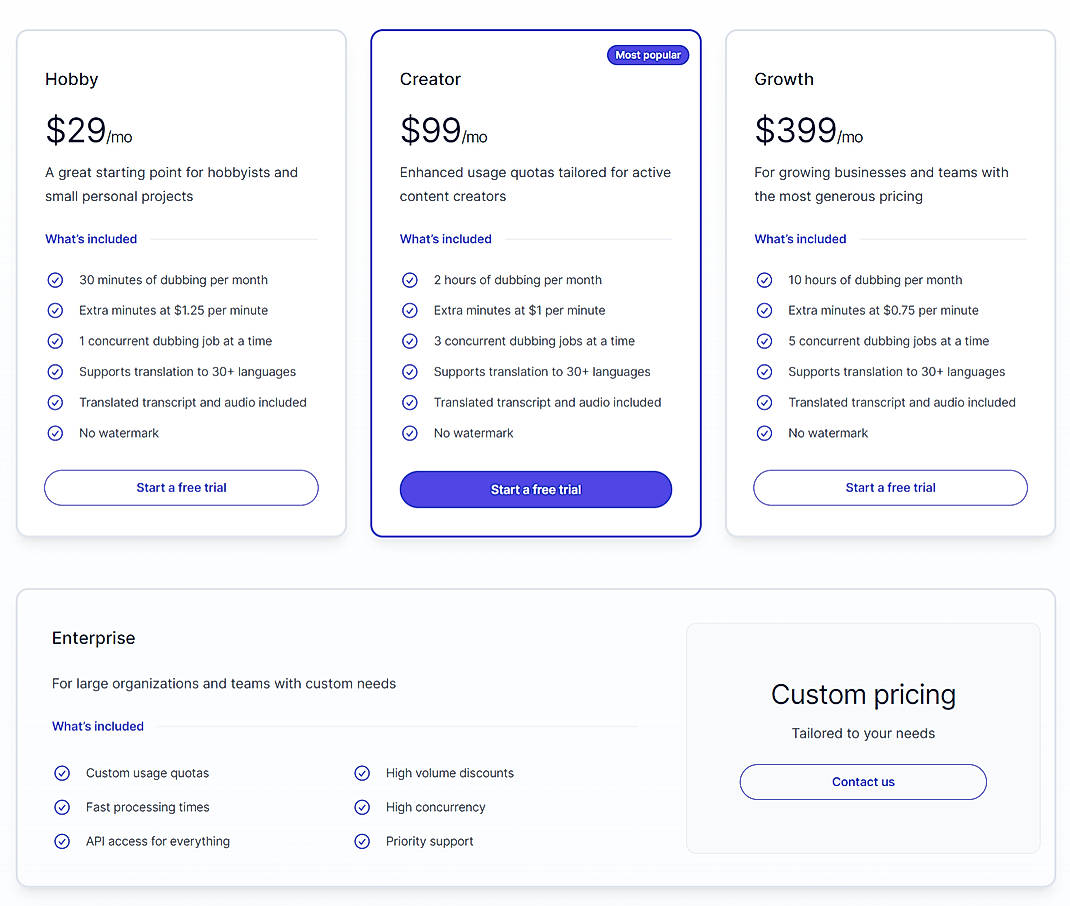Open "What's included" under the Growth plan
The width and height of the screenshot is (1070, 906).
tap(800, 239)
